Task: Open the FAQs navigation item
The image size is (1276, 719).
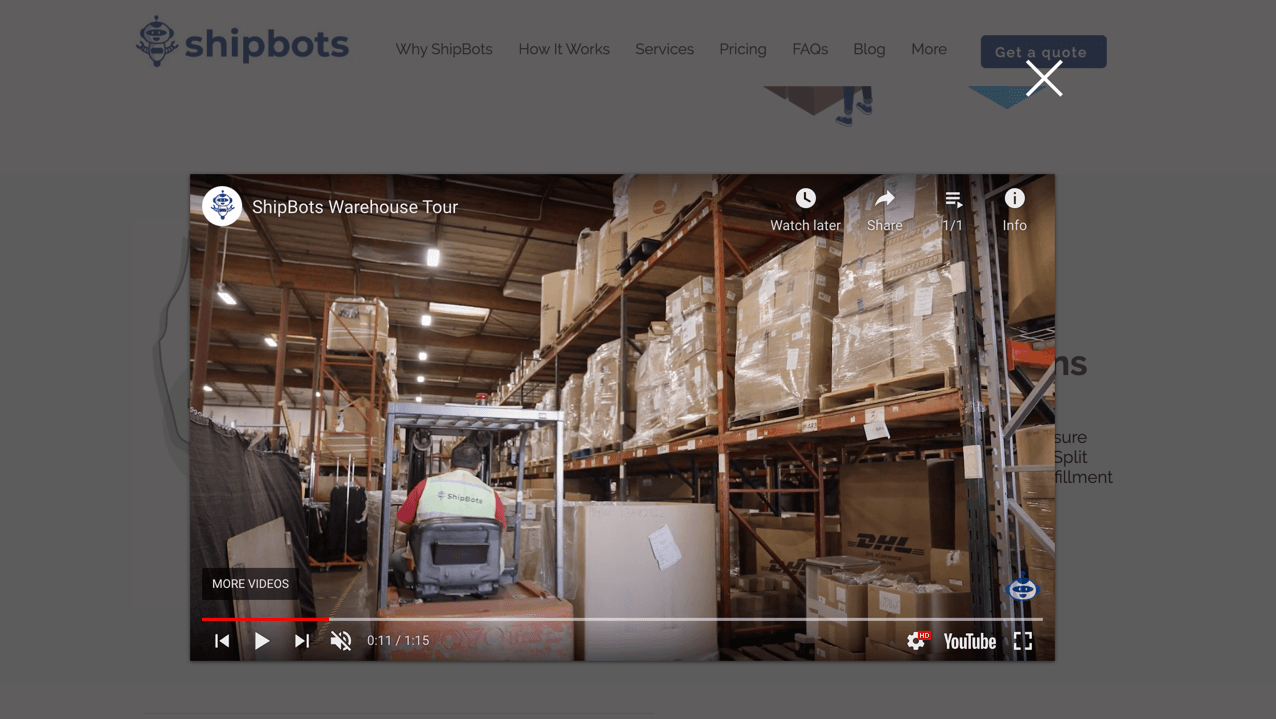Action: (810, 49)
